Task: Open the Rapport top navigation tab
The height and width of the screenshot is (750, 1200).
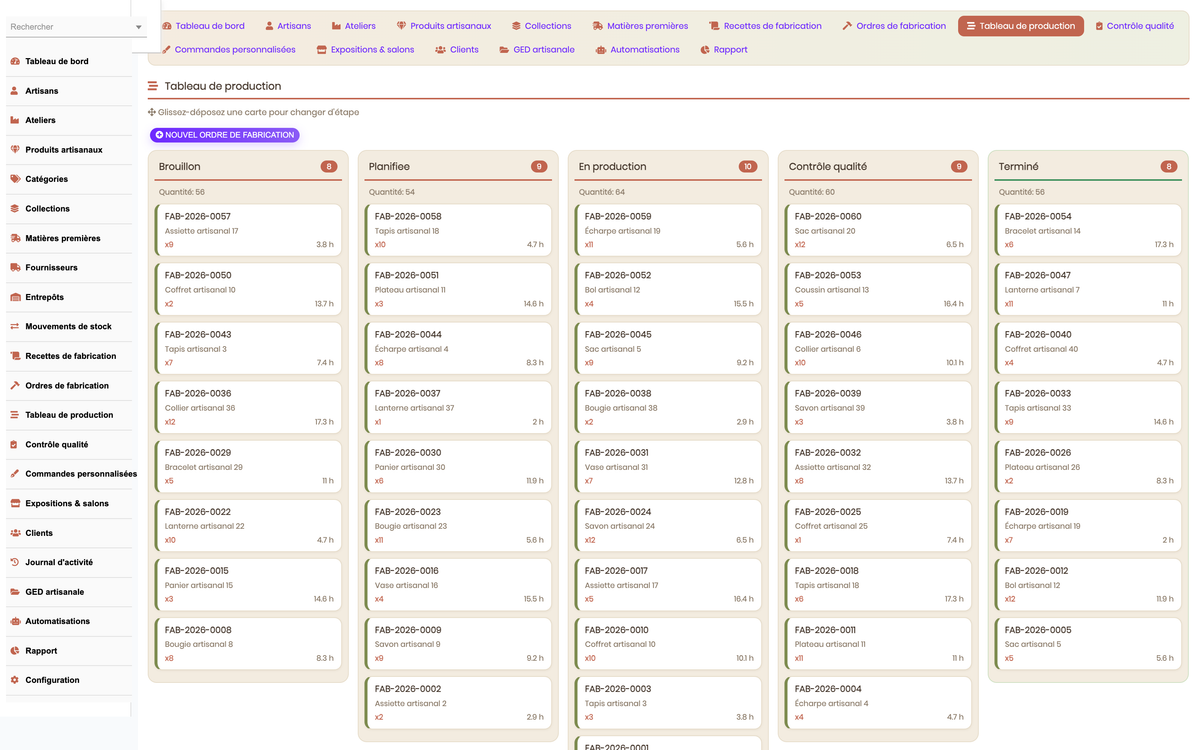Action: pos(724,49)
